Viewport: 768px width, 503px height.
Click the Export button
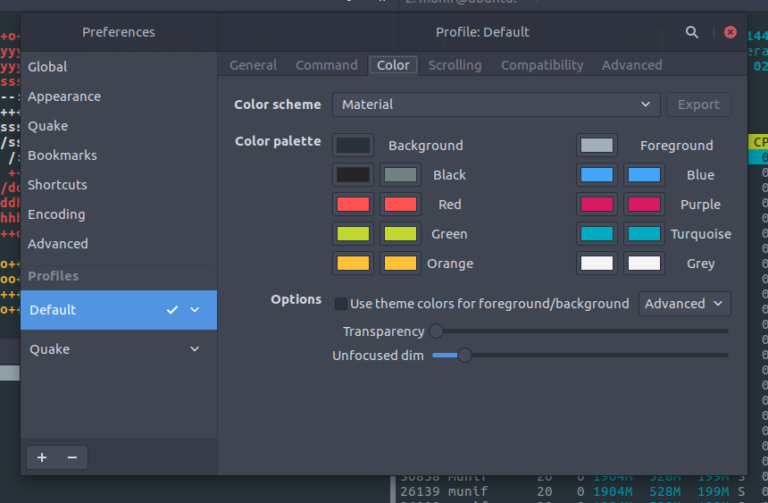click(x=698, y=104)
